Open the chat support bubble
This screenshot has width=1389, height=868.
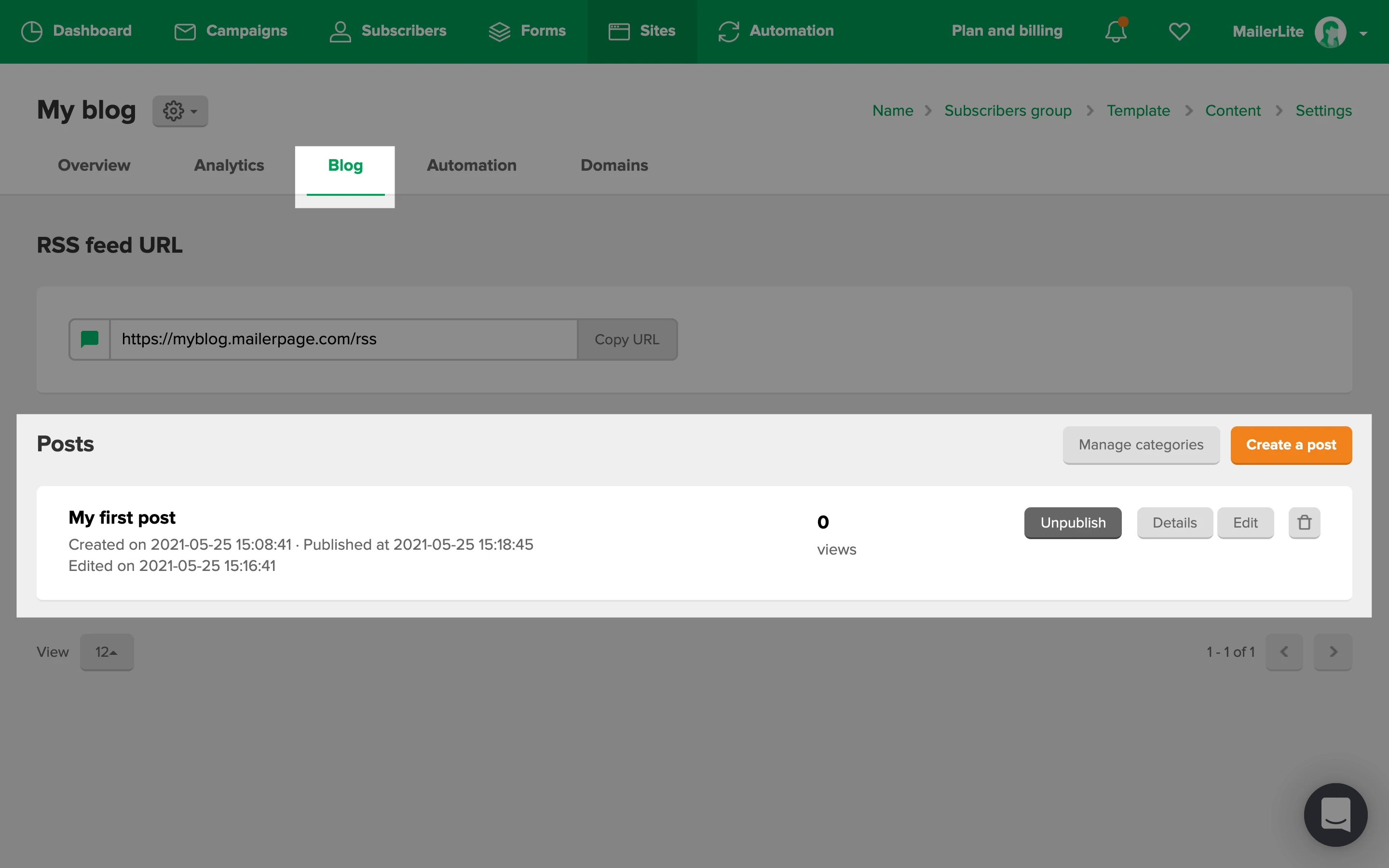coord(1335,814)
